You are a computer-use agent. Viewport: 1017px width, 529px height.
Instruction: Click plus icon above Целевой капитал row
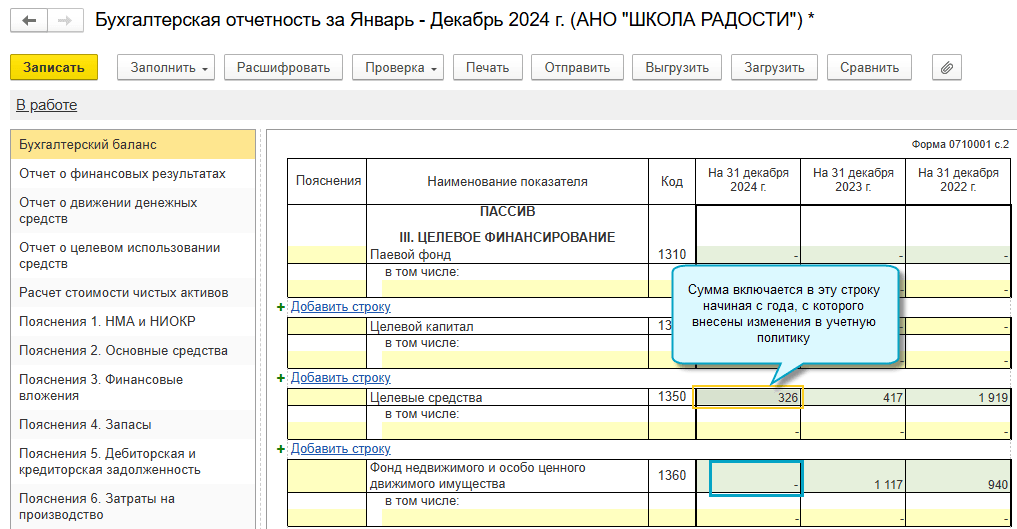281,307
